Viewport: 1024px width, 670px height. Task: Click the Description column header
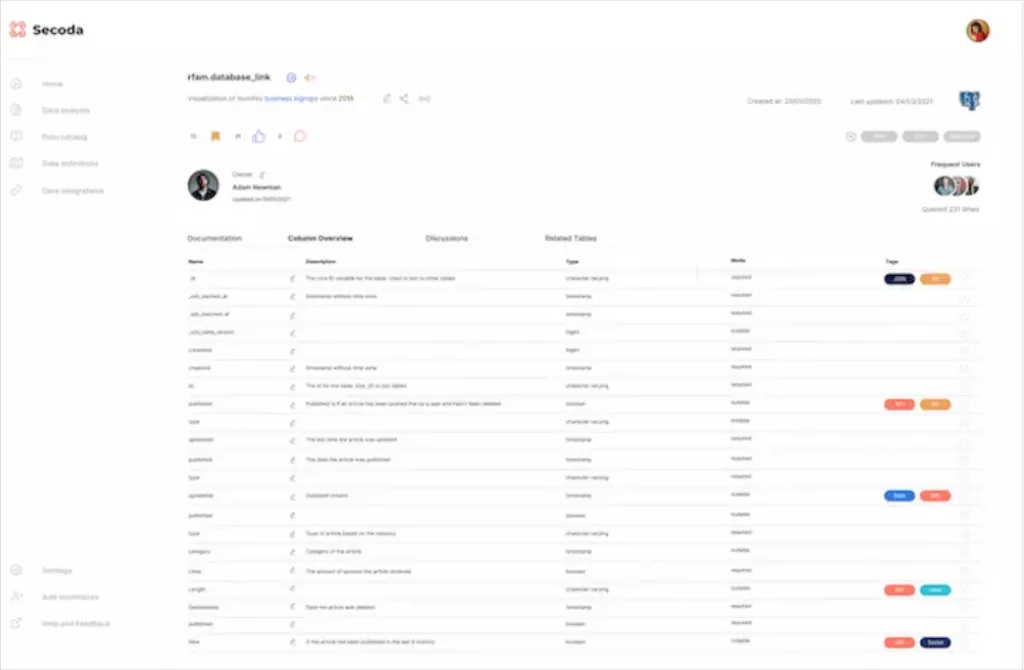pos(321,261)
